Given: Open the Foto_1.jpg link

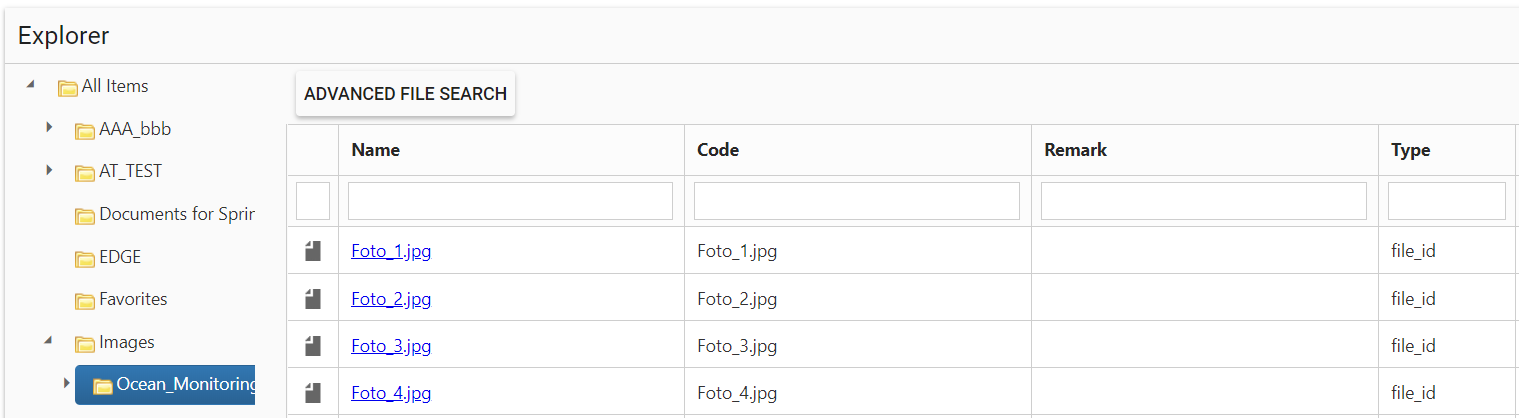Looking at the screenshot, I should pyautogui.click(x=391, y=251).
